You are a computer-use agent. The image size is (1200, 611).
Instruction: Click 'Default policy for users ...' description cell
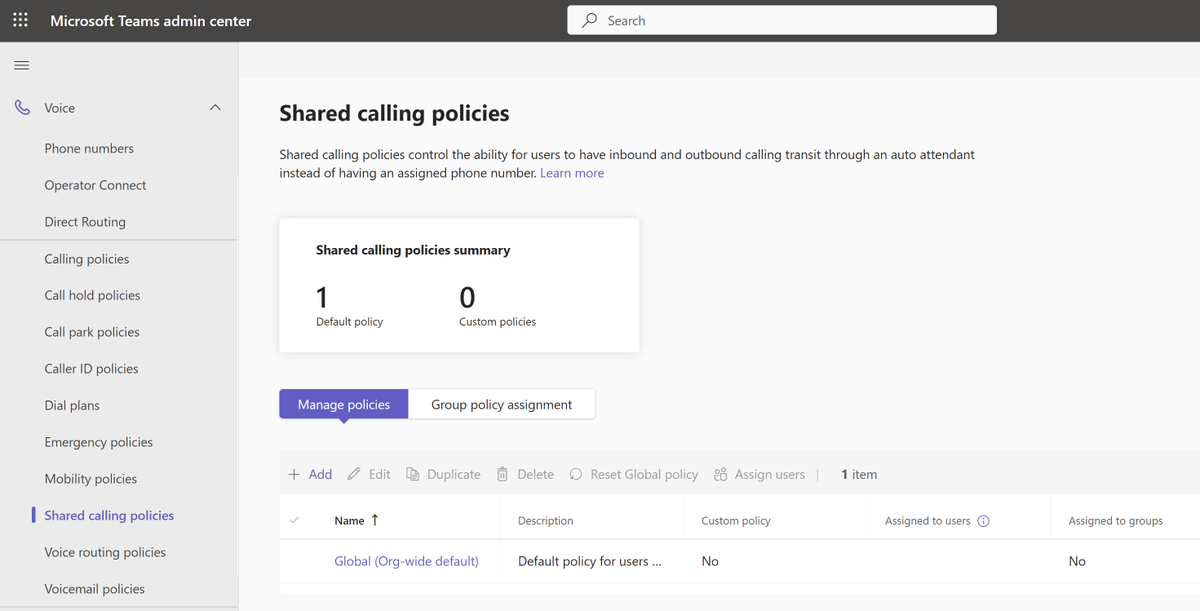pos(590,561)
